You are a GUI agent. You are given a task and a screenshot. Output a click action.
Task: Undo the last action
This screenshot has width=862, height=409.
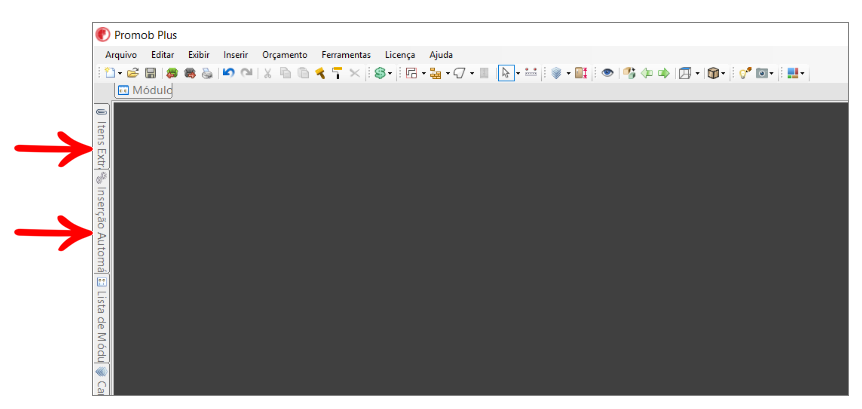[x=229, y=73]
